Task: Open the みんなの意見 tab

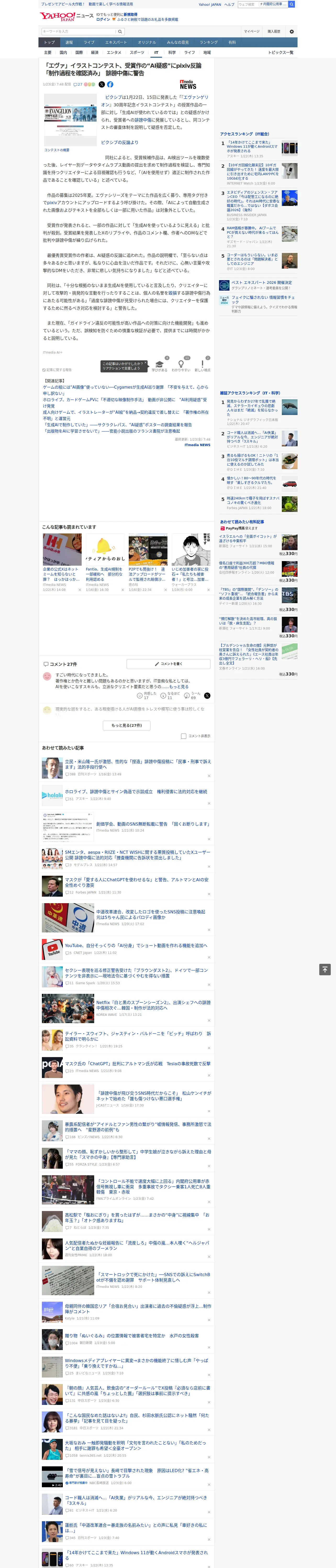Action: [177, 43]
